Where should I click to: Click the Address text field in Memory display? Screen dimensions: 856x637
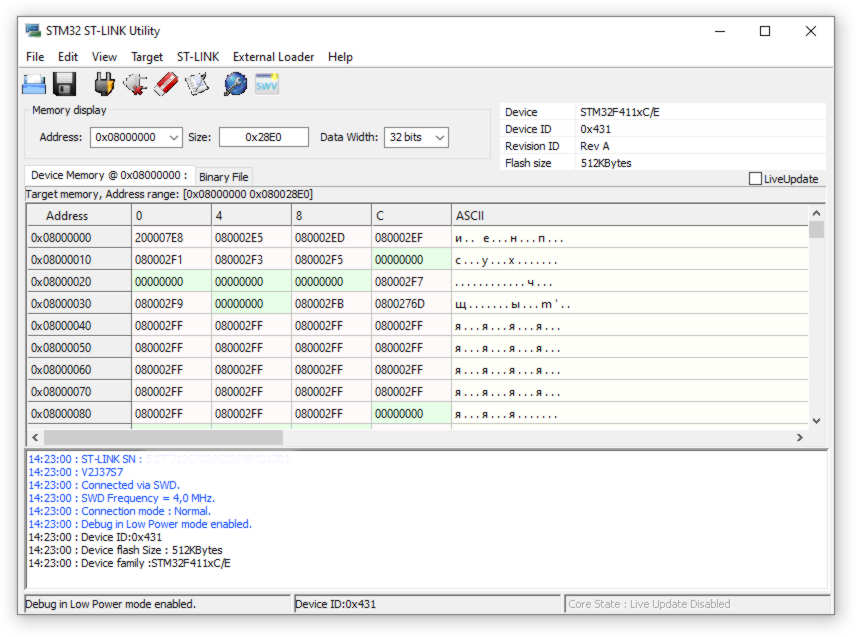pyautogui.click(x=129, y=138)
